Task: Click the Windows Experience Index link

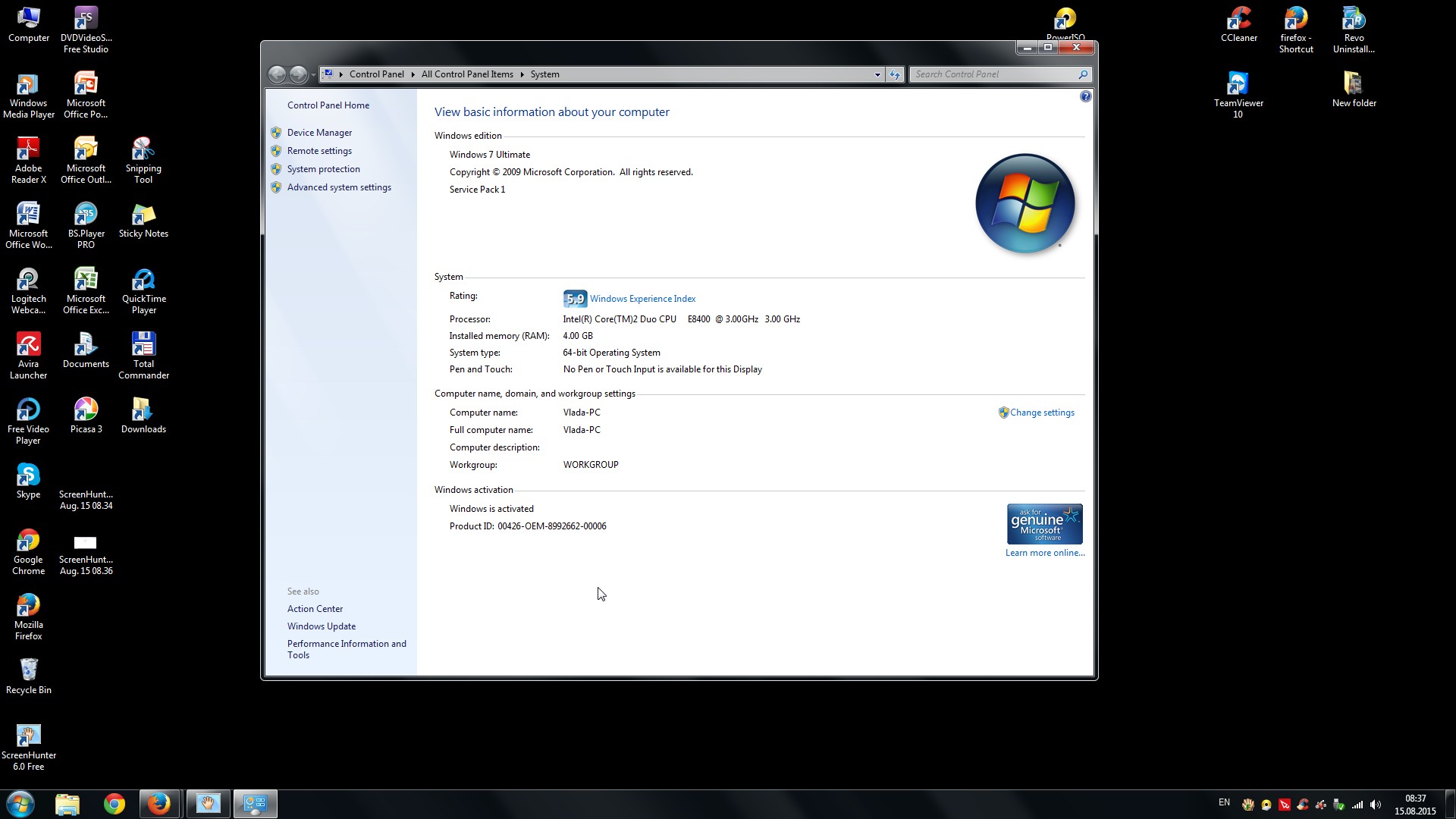Action: coord(642,299)
